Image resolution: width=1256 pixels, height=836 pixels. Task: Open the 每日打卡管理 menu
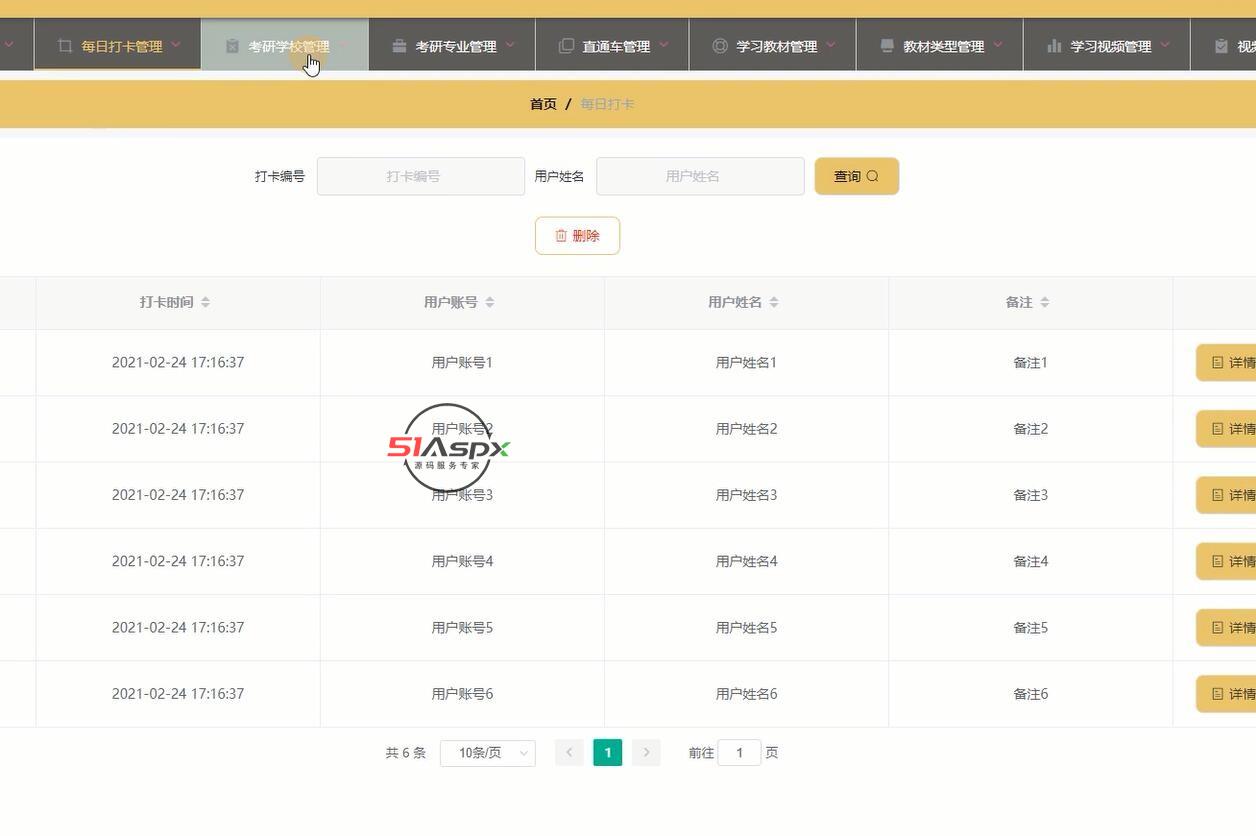click(x=118, y=45)
